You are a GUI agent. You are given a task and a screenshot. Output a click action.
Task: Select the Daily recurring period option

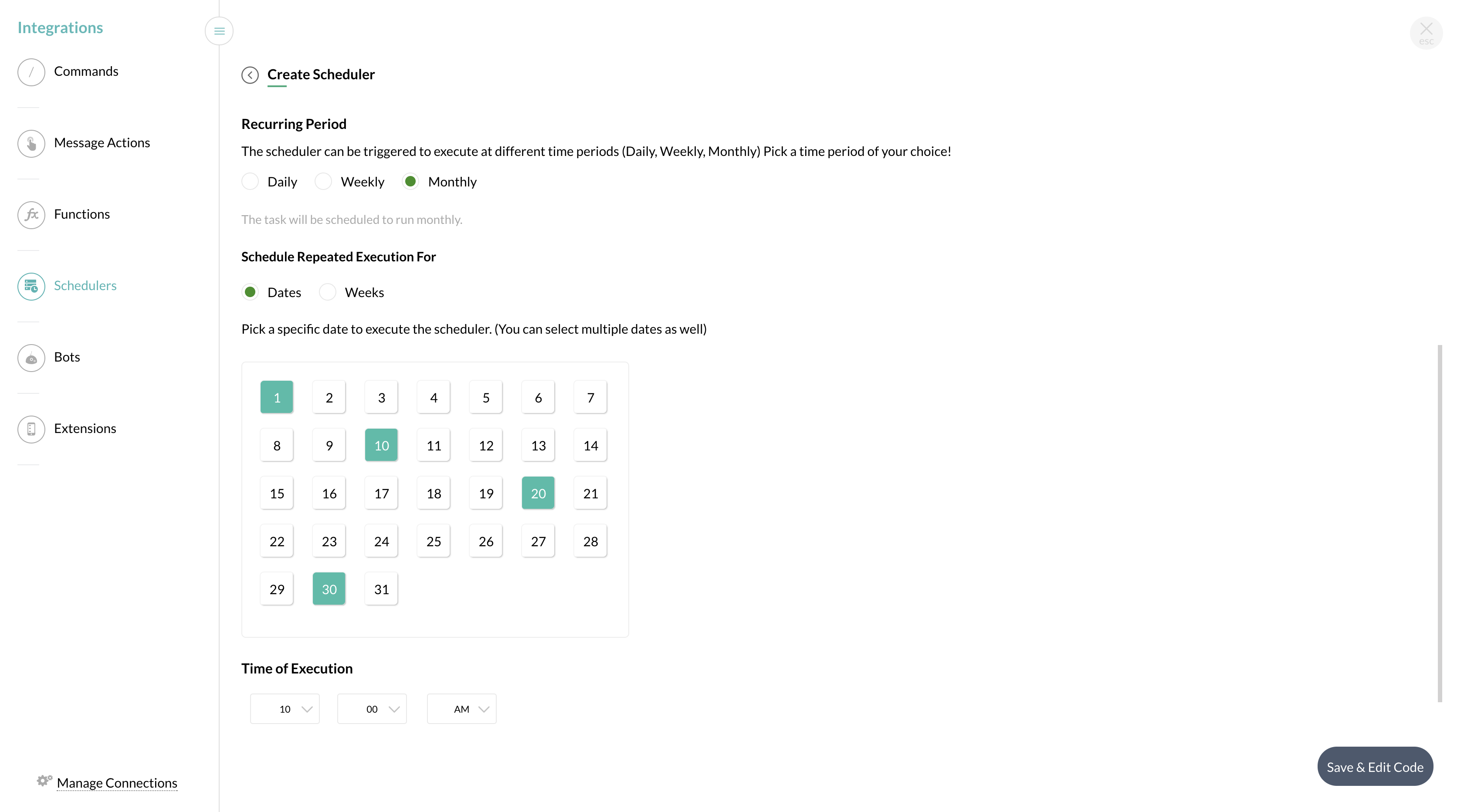click(x=250, y=182)
